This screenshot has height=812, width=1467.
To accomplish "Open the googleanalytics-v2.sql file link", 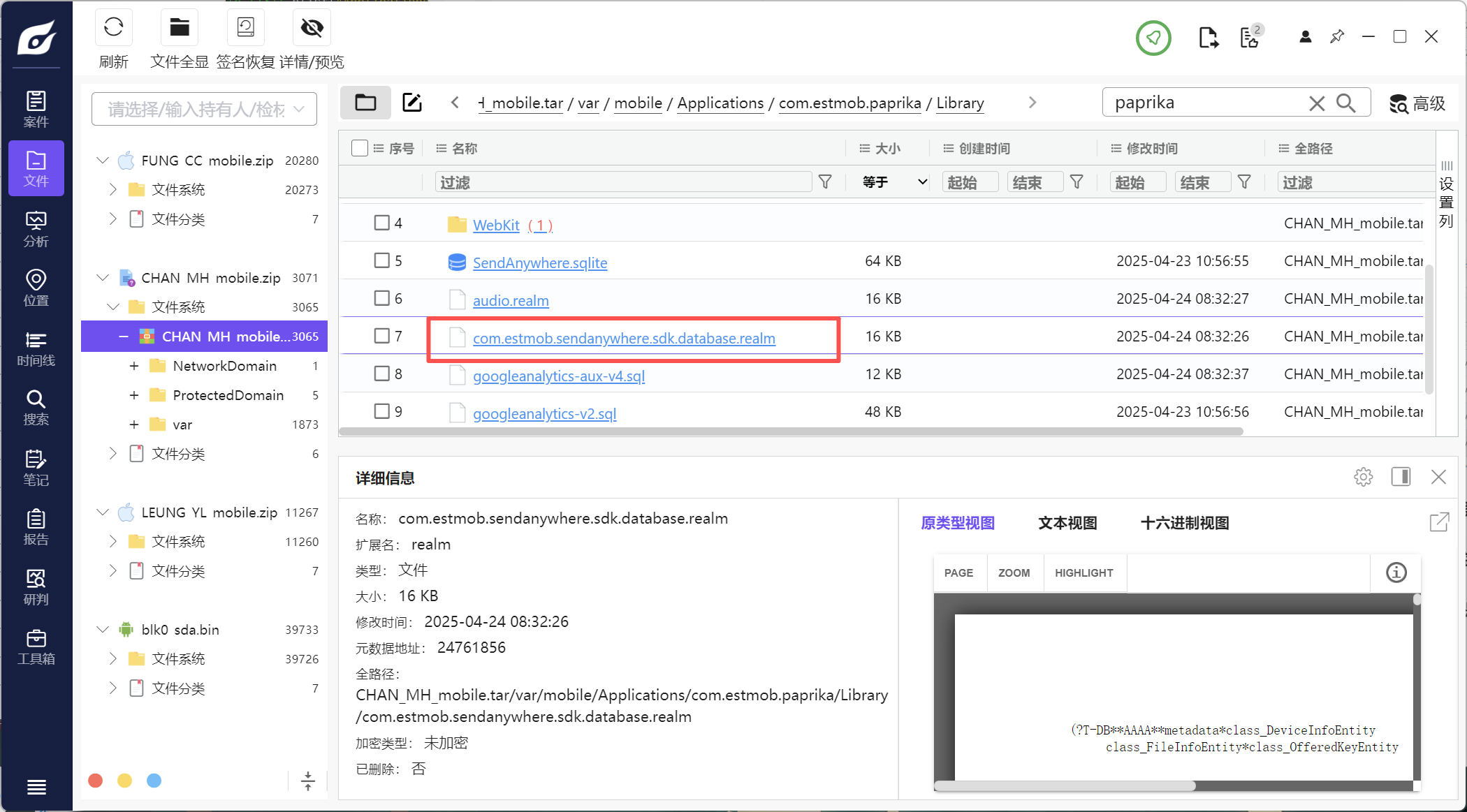I will coord(545,413).
